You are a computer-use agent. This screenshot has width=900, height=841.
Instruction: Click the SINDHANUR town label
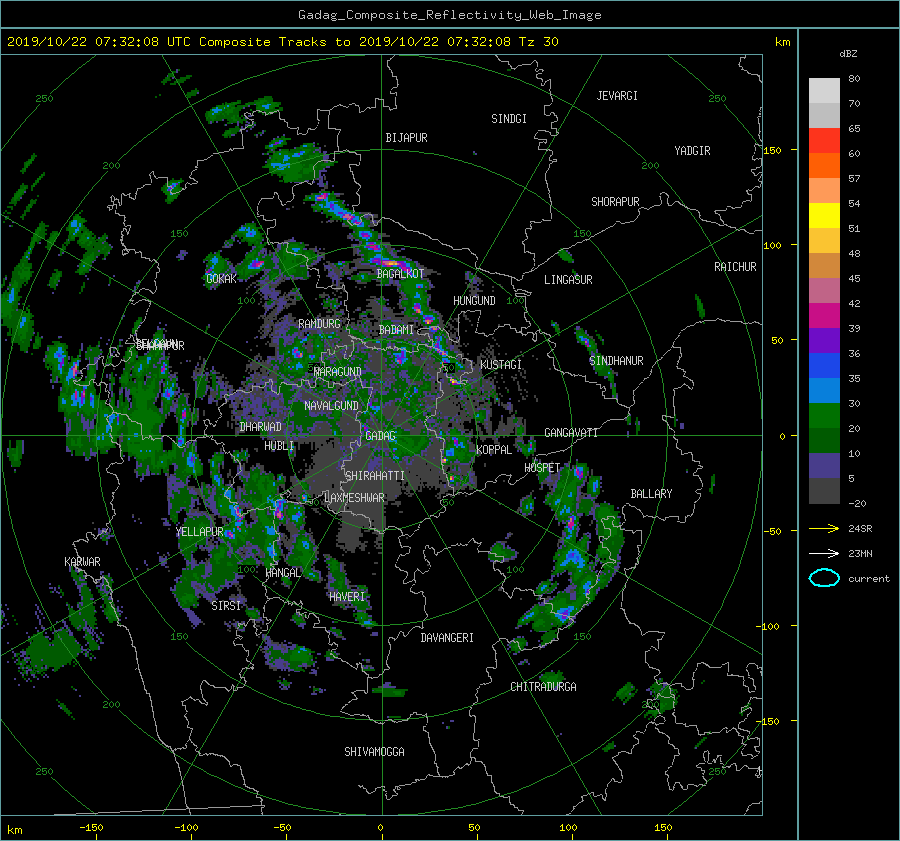616,361
